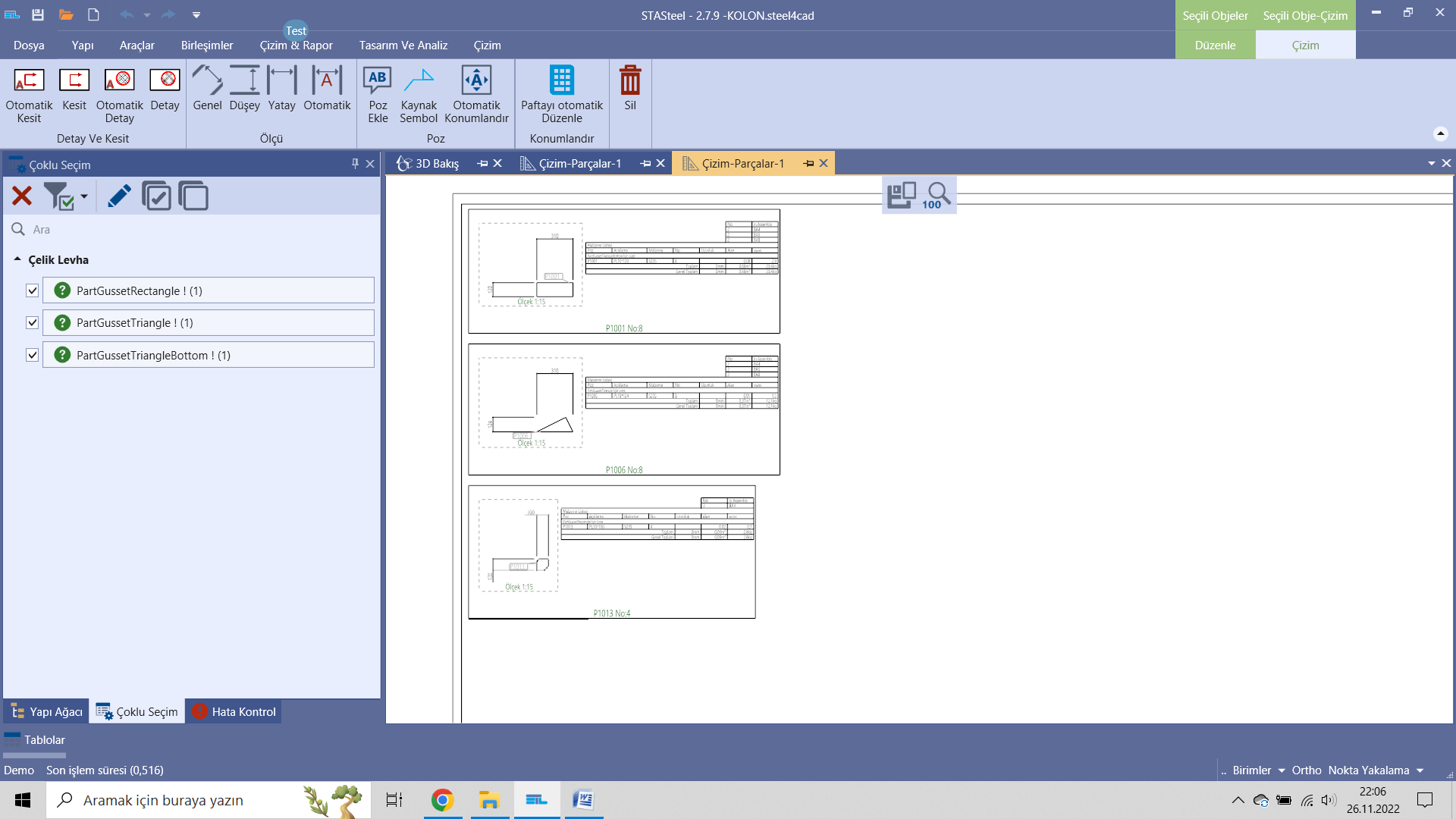1456x819 pixels.
Task: Uncheck the PartGussetTriangleBottom checkbox
Action: coord(33,355)
